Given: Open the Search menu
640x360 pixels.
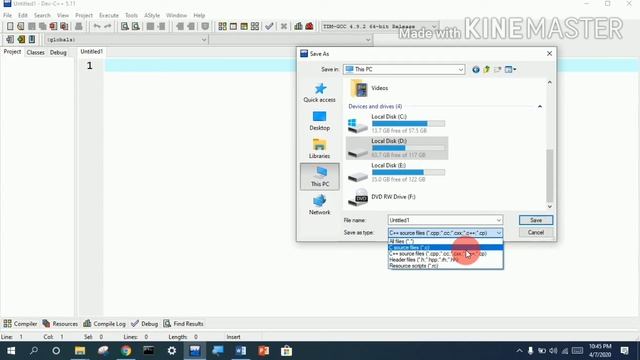Looking at the screenshot, I should [42, 15].
